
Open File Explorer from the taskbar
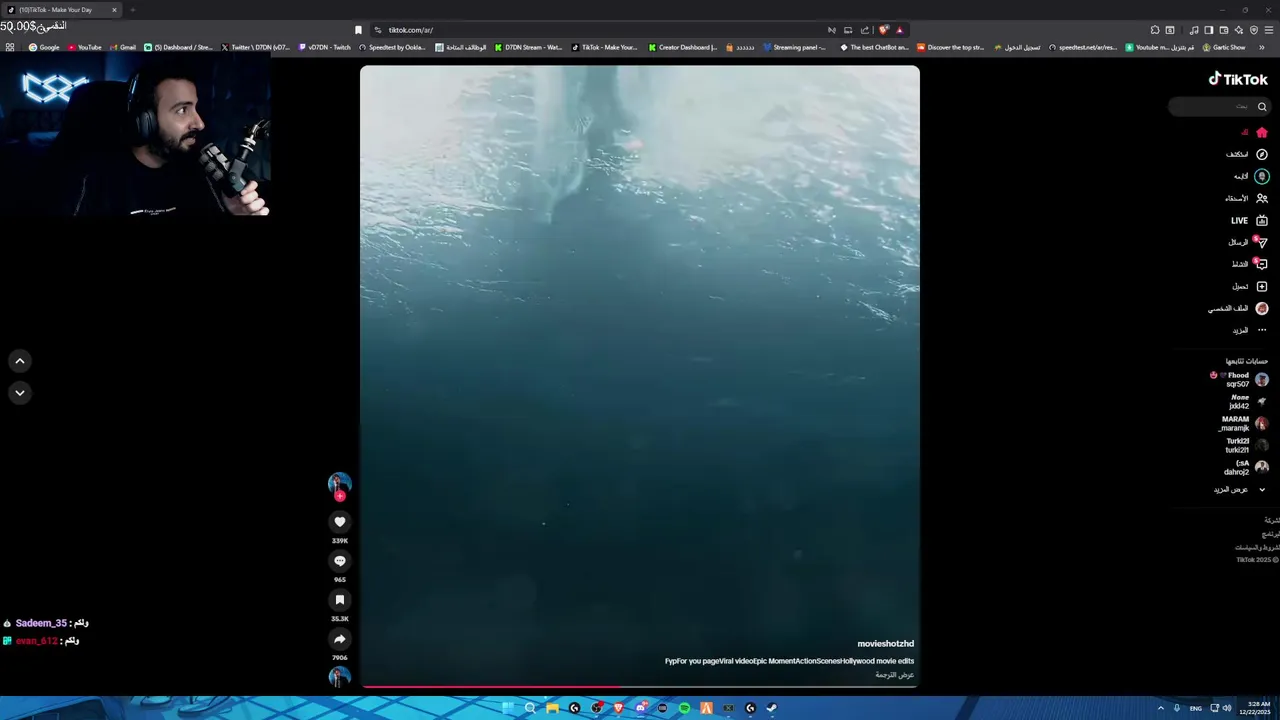pos(553,708)
